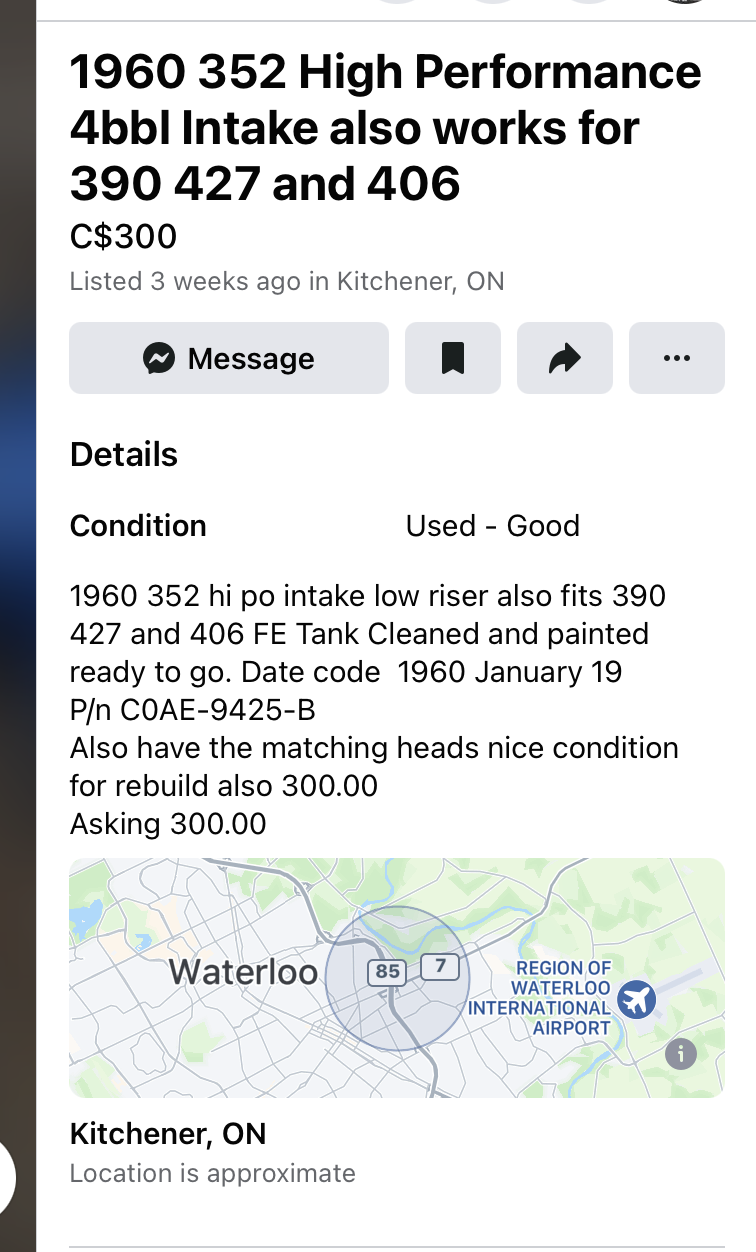Click the P/n C0AE-9425-B part number line
This screenshot has height=1252, width=756.
point(193,710)
